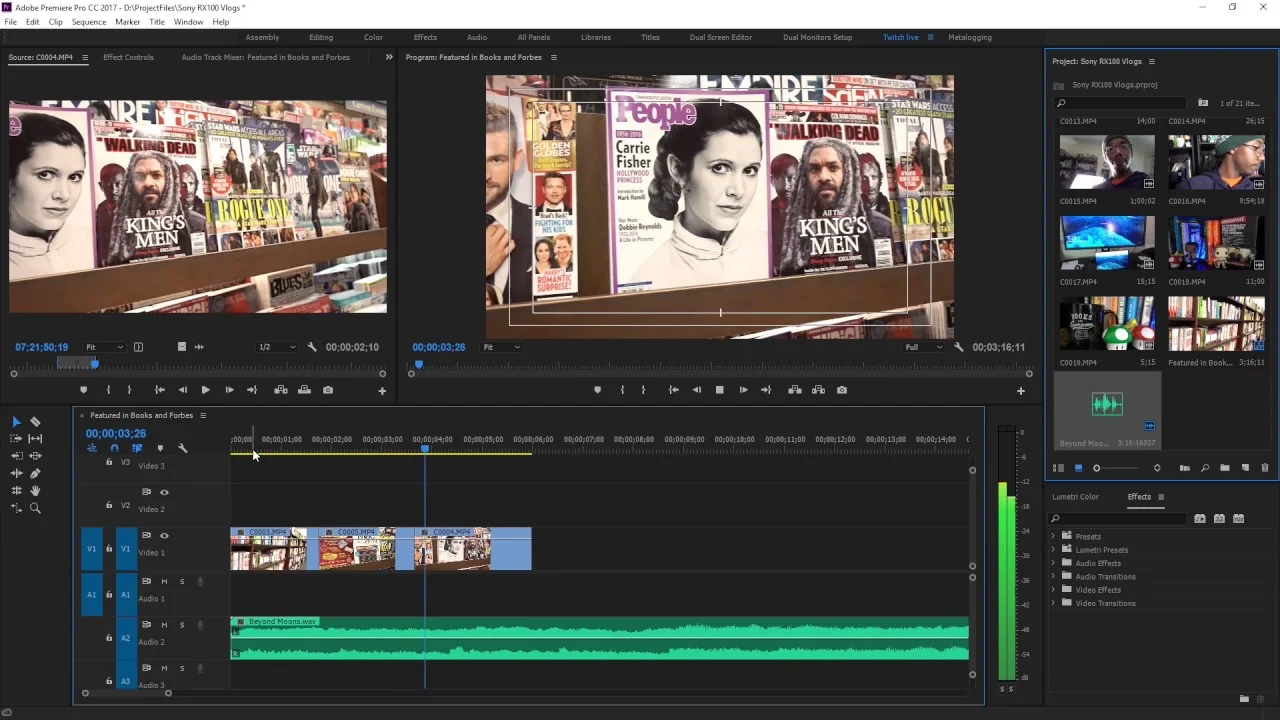The image size is (1280, 720).
Task: Switch Project panel to list view
Action: 1059,468
